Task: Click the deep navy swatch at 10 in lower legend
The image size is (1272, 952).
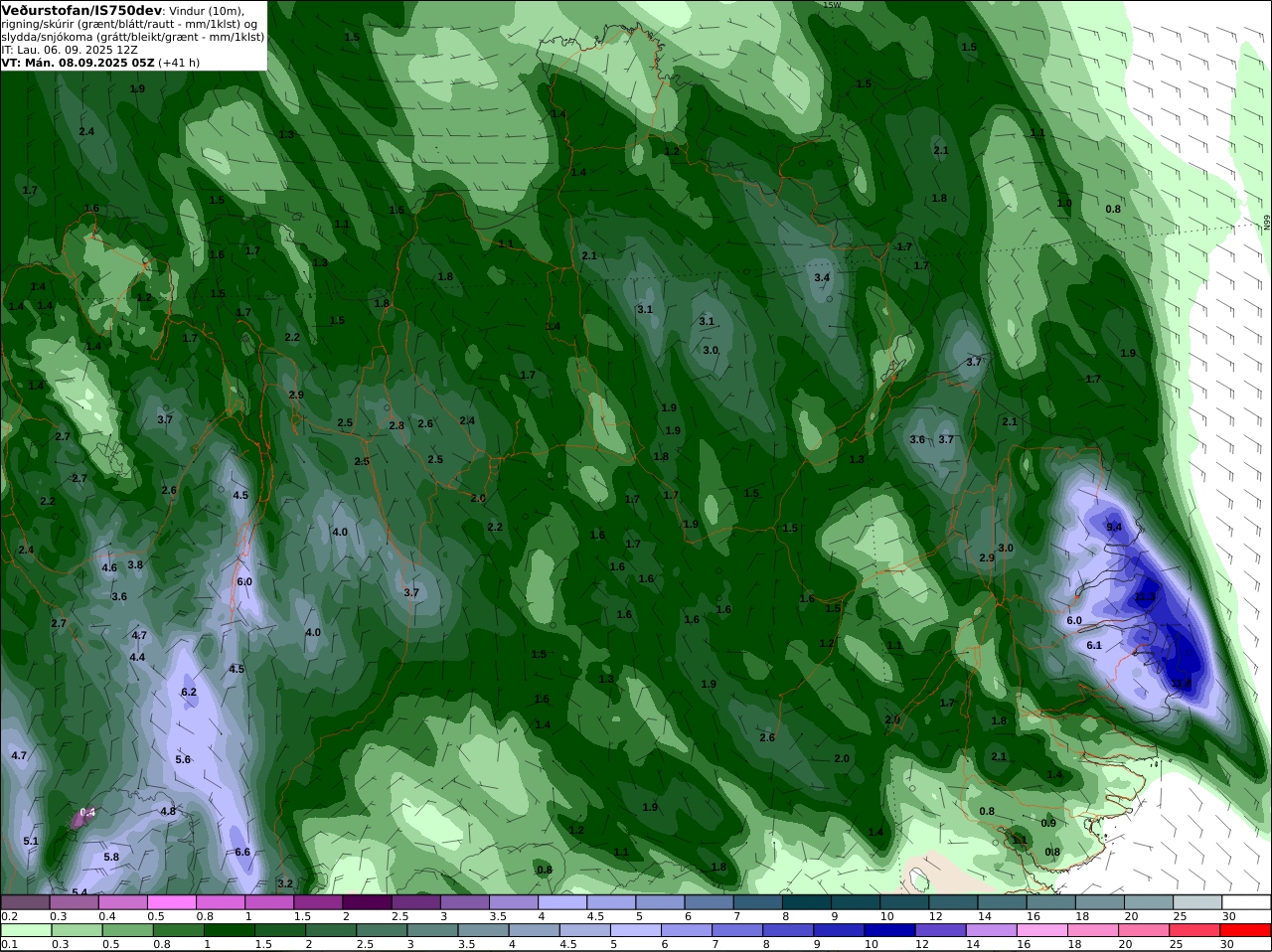Action: pos(889,930)
